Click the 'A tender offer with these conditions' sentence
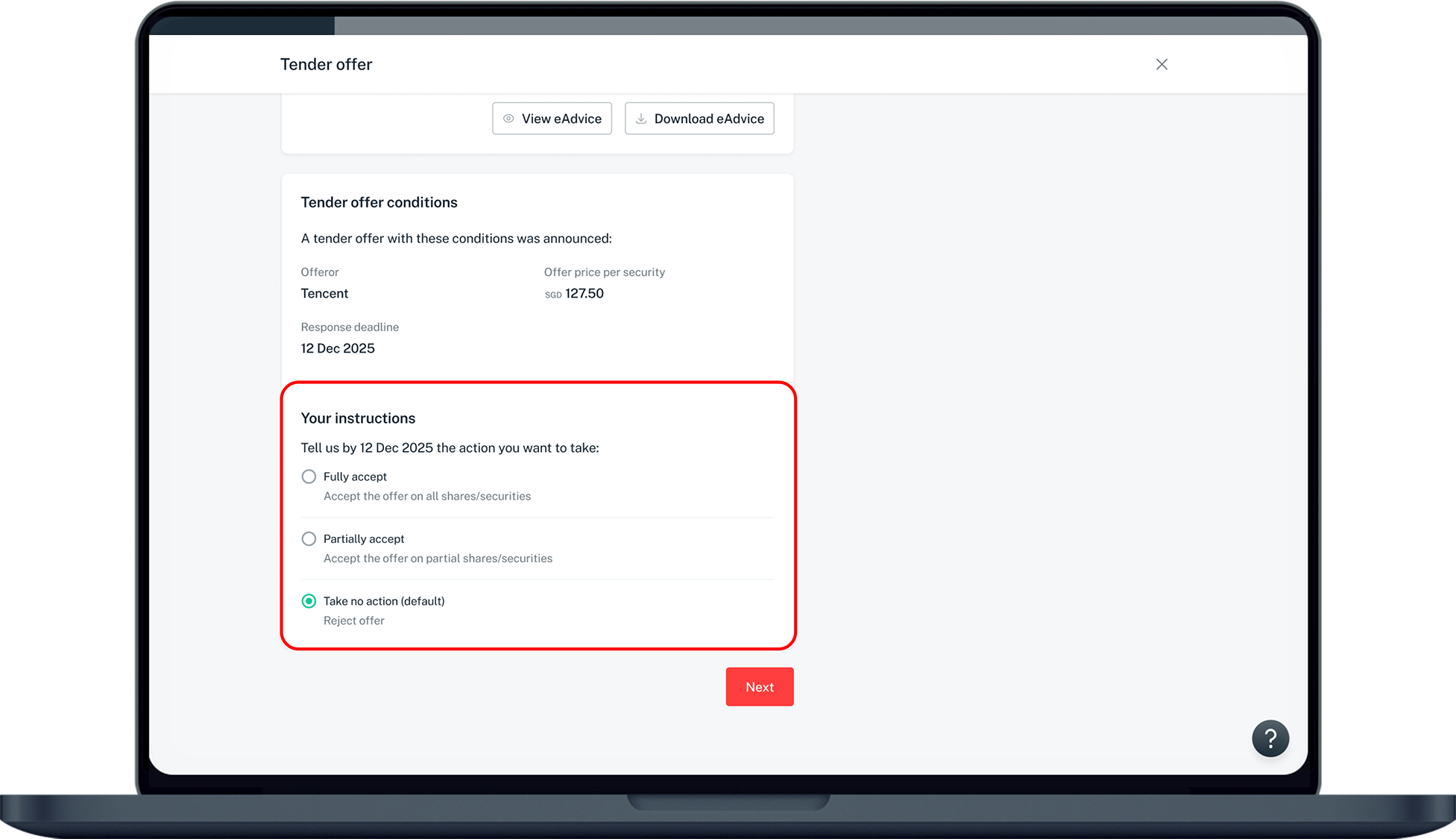Image resolution: width=1456 pixels, height=839 pixels. pyautogui.click(x=456, y=239)
